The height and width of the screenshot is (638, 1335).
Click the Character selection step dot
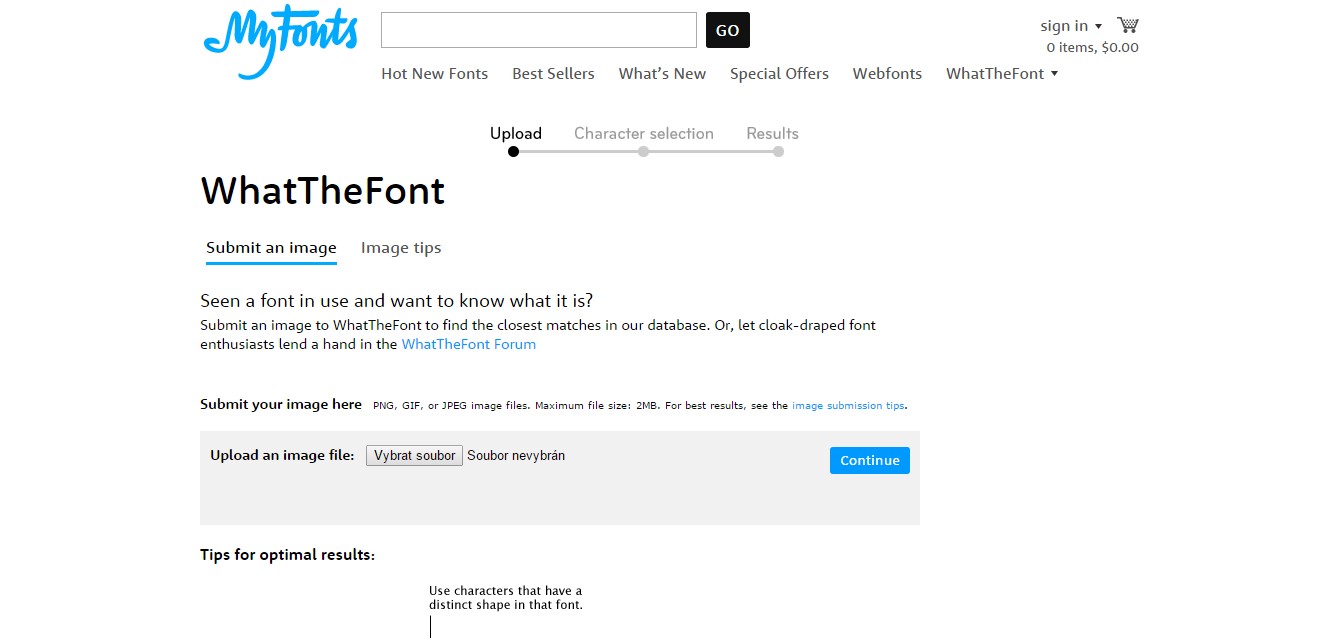coord(643,152)
